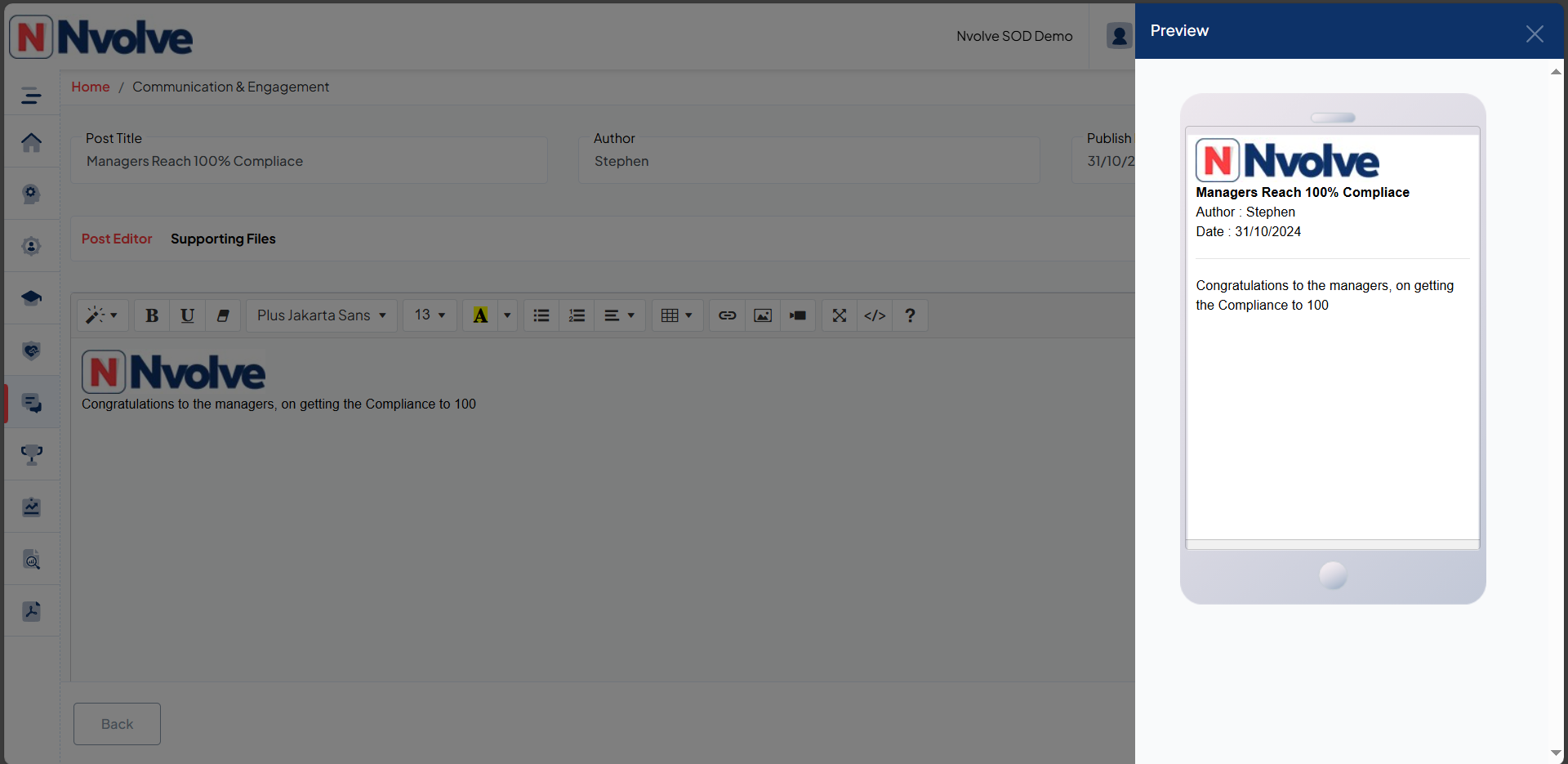Click the insert video icon
The height and width of the screenshot is (764, 1568).
798,315
